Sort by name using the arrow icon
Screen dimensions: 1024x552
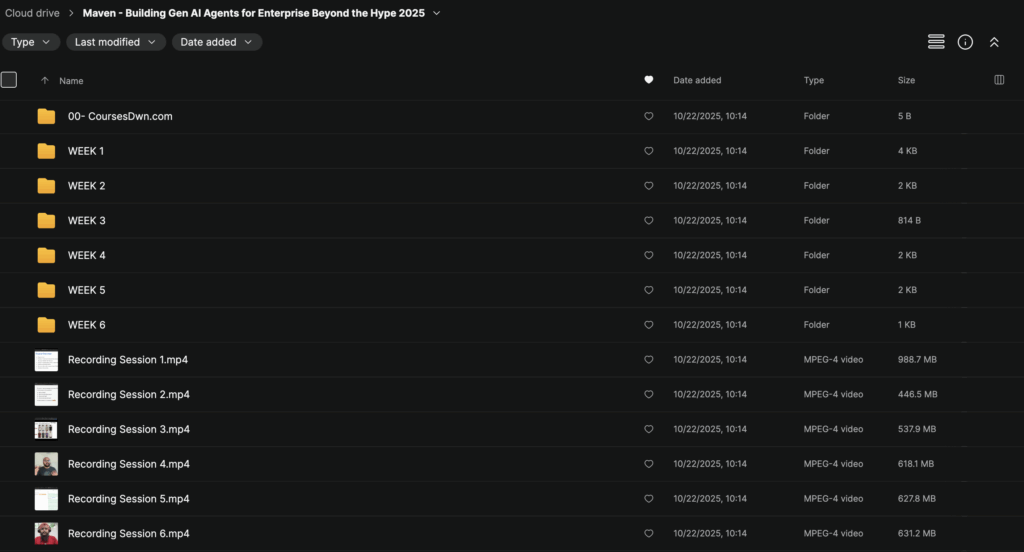click(45, 80)
